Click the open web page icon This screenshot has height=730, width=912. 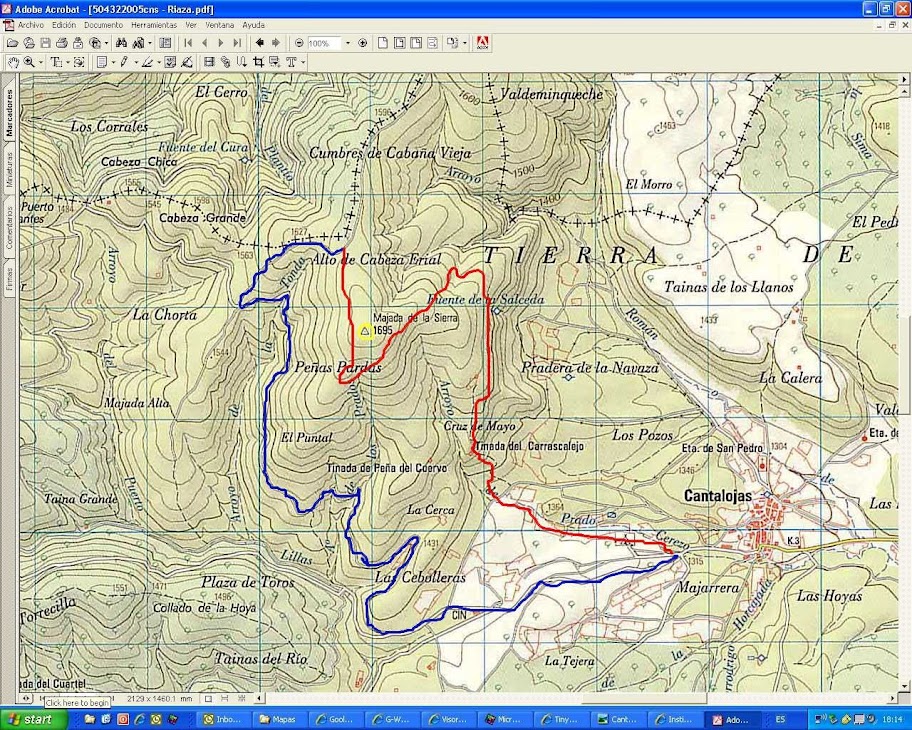(29, 43)
